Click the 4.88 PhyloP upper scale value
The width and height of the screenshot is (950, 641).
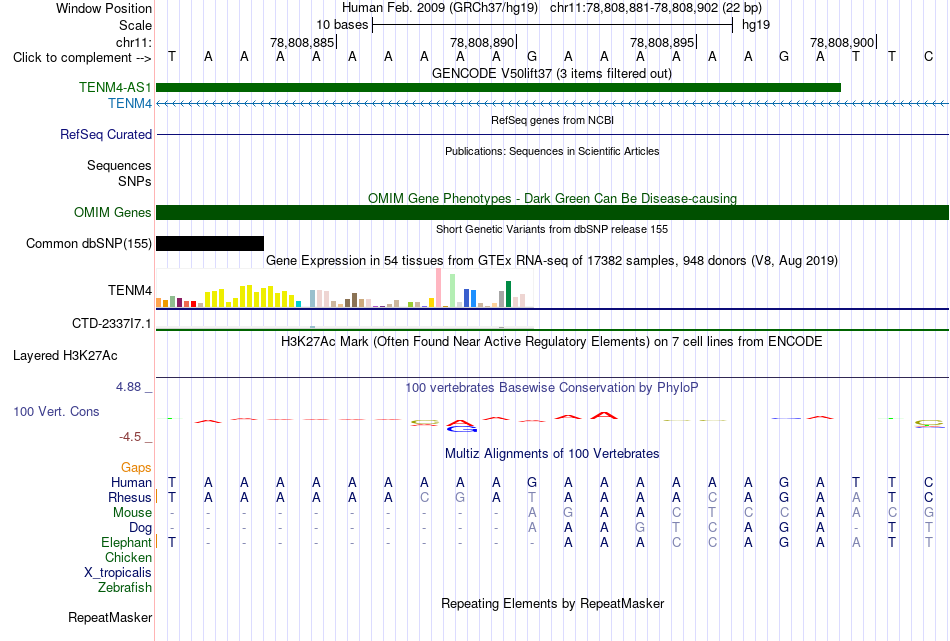click(129, 387)
